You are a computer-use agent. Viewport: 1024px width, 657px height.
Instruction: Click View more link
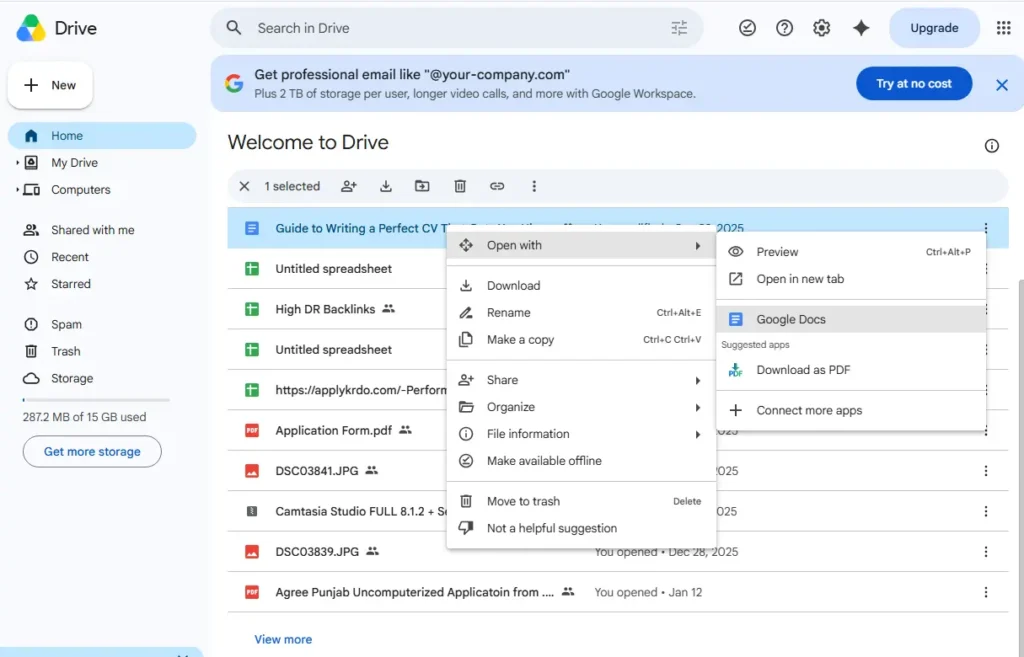click(x=283, y=639)
